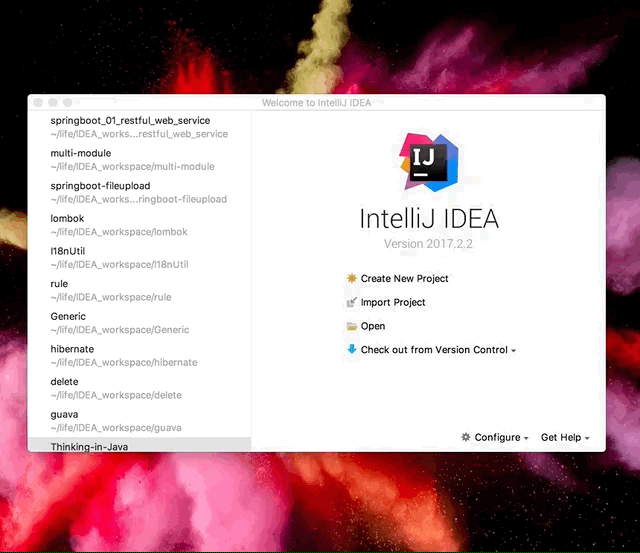Click the IntelliJ IDEA logo
The image size is (640, 553).
[x=429, y=162]
